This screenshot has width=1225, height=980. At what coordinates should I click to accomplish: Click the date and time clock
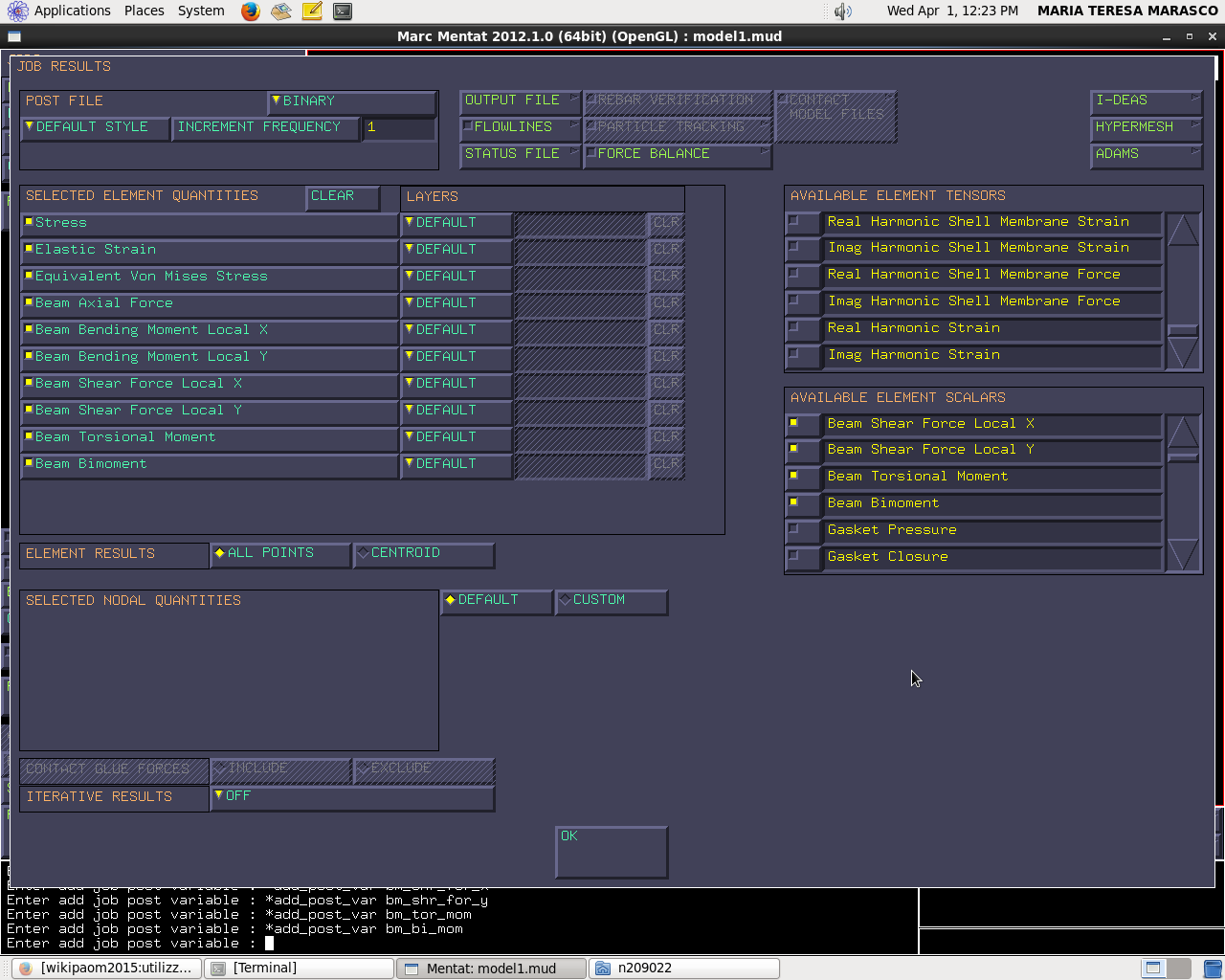tap(952, 11)
